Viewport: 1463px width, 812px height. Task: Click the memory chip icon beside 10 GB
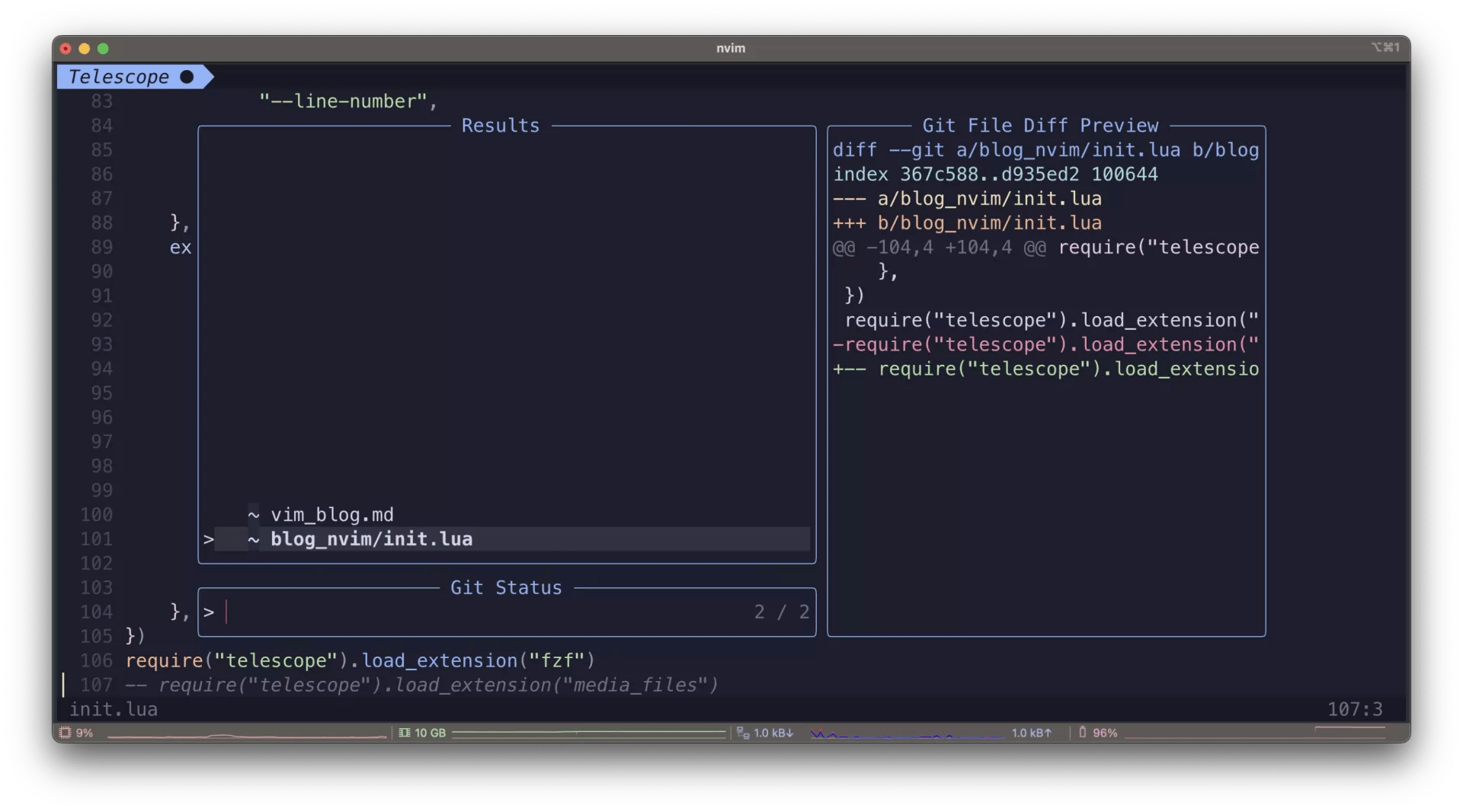pos(403,733)
